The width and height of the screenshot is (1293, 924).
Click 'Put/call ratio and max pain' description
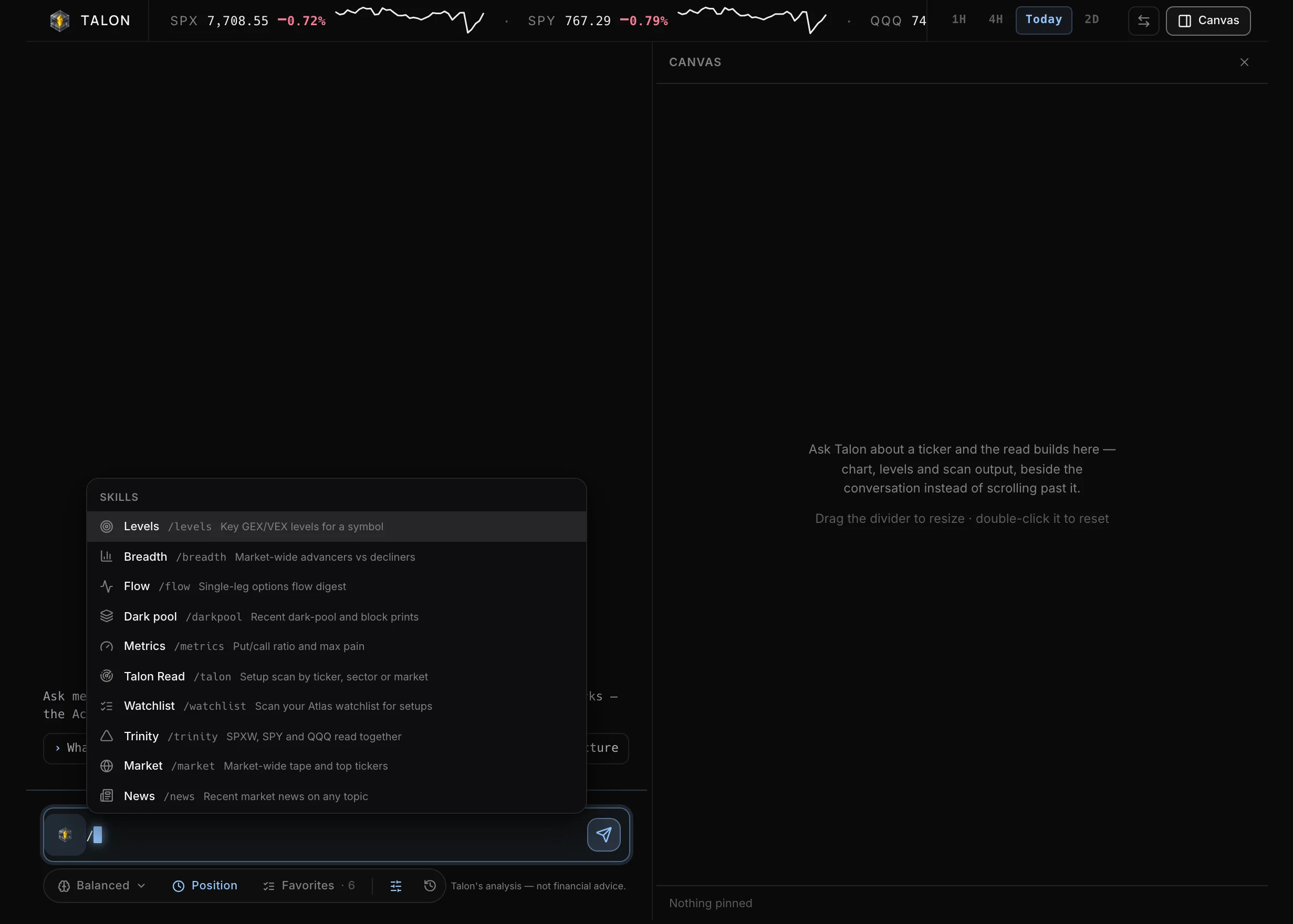point(298,646)
